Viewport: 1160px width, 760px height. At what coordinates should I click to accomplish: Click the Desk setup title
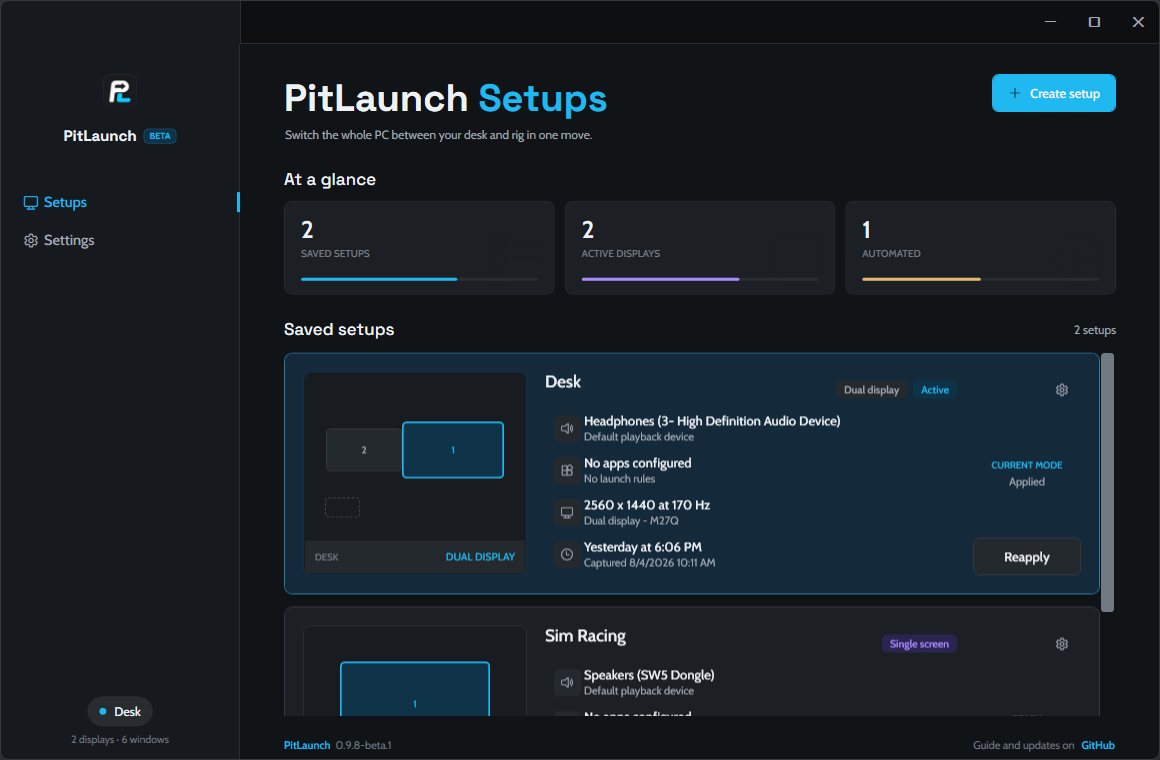click(563, 382)
